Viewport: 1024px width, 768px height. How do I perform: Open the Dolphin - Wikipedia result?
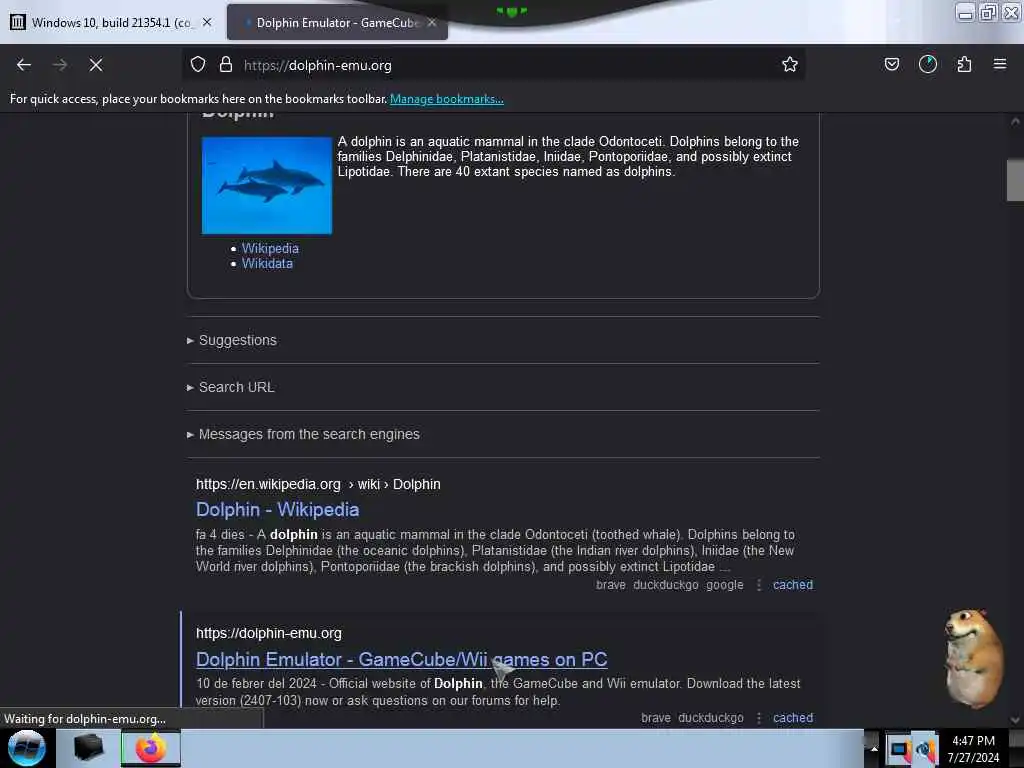[278, 509]
